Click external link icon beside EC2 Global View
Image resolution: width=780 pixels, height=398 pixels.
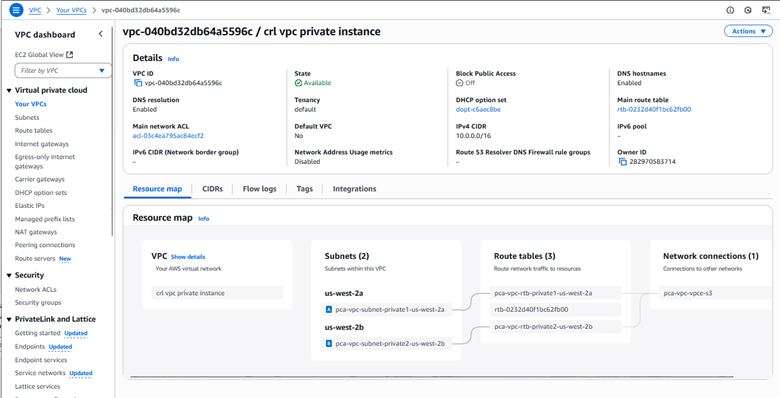[70, 55]
